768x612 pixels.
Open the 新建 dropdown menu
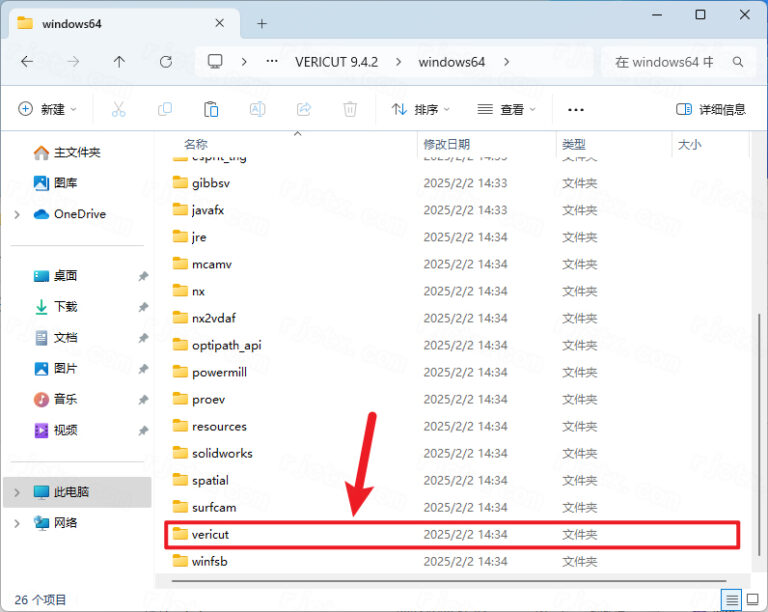[48, 109]
